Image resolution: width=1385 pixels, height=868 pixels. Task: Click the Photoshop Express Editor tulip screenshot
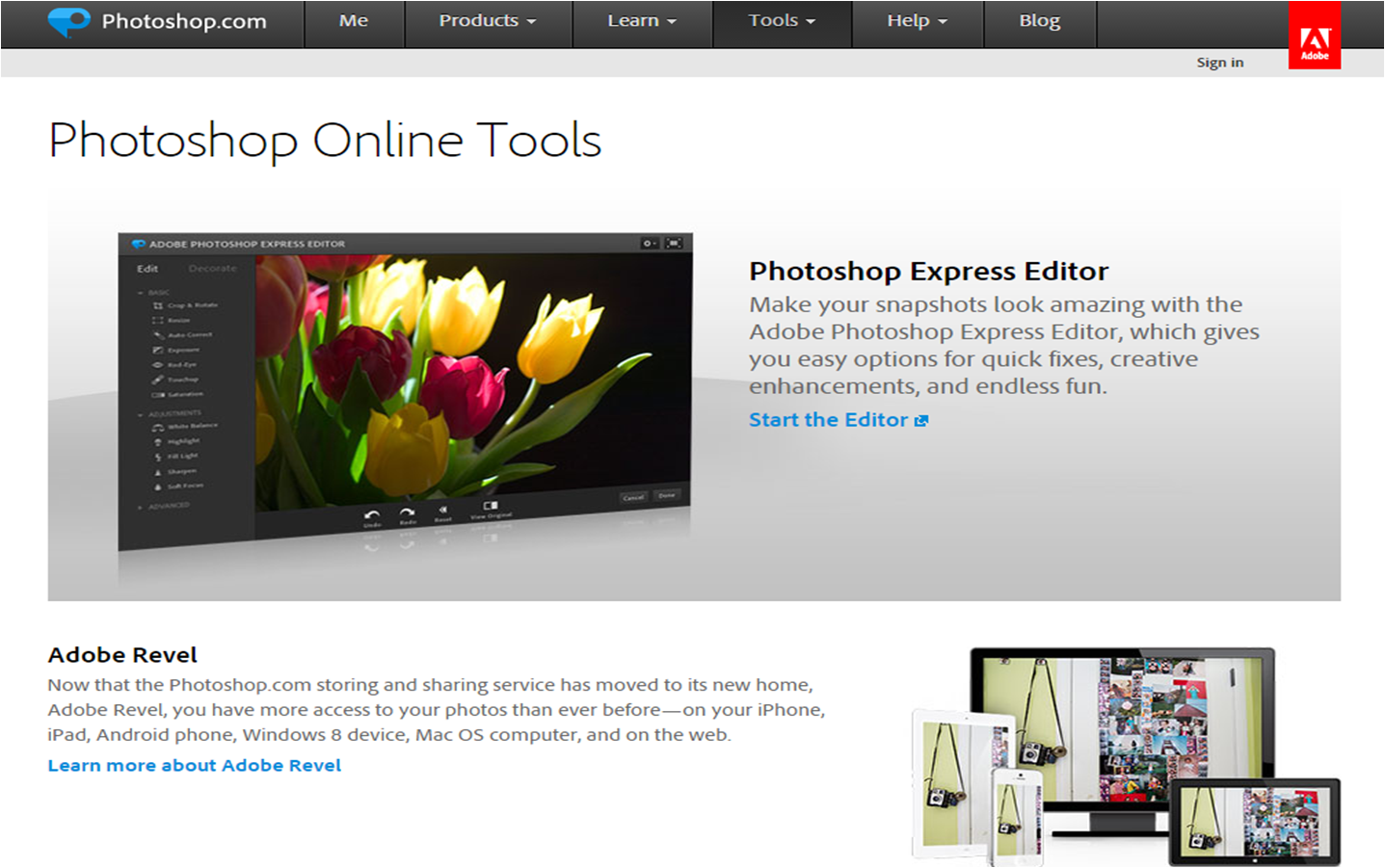point(405,390)
